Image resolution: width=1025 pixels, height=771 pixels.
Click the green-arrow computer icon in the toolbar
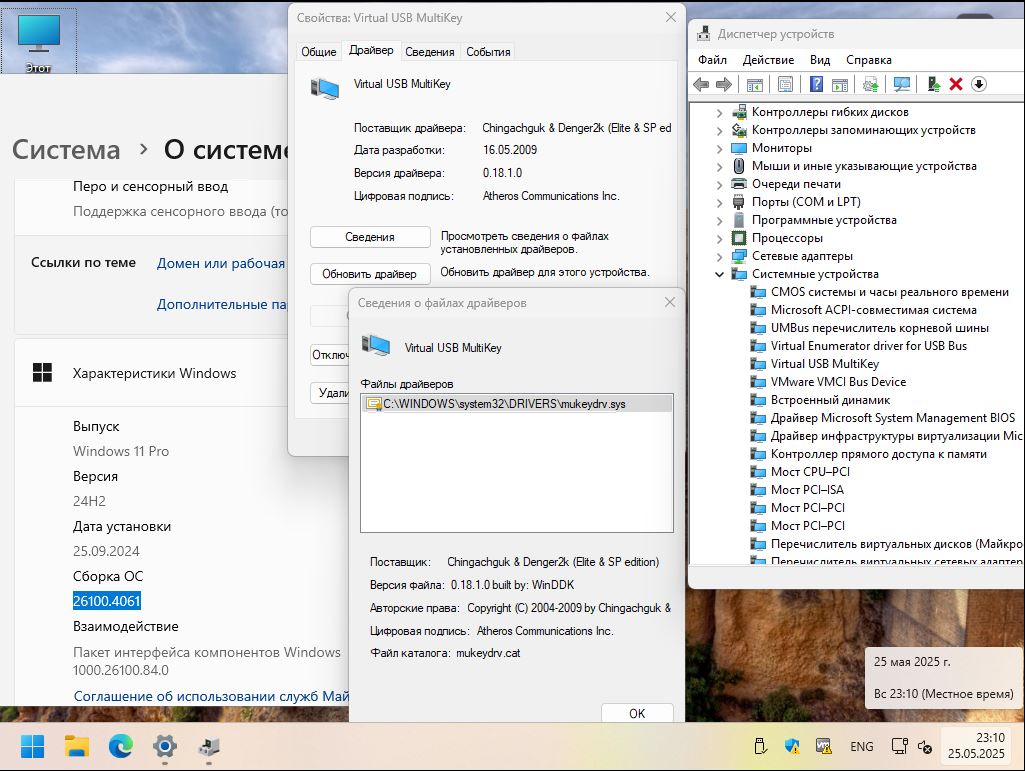(933, 84)
